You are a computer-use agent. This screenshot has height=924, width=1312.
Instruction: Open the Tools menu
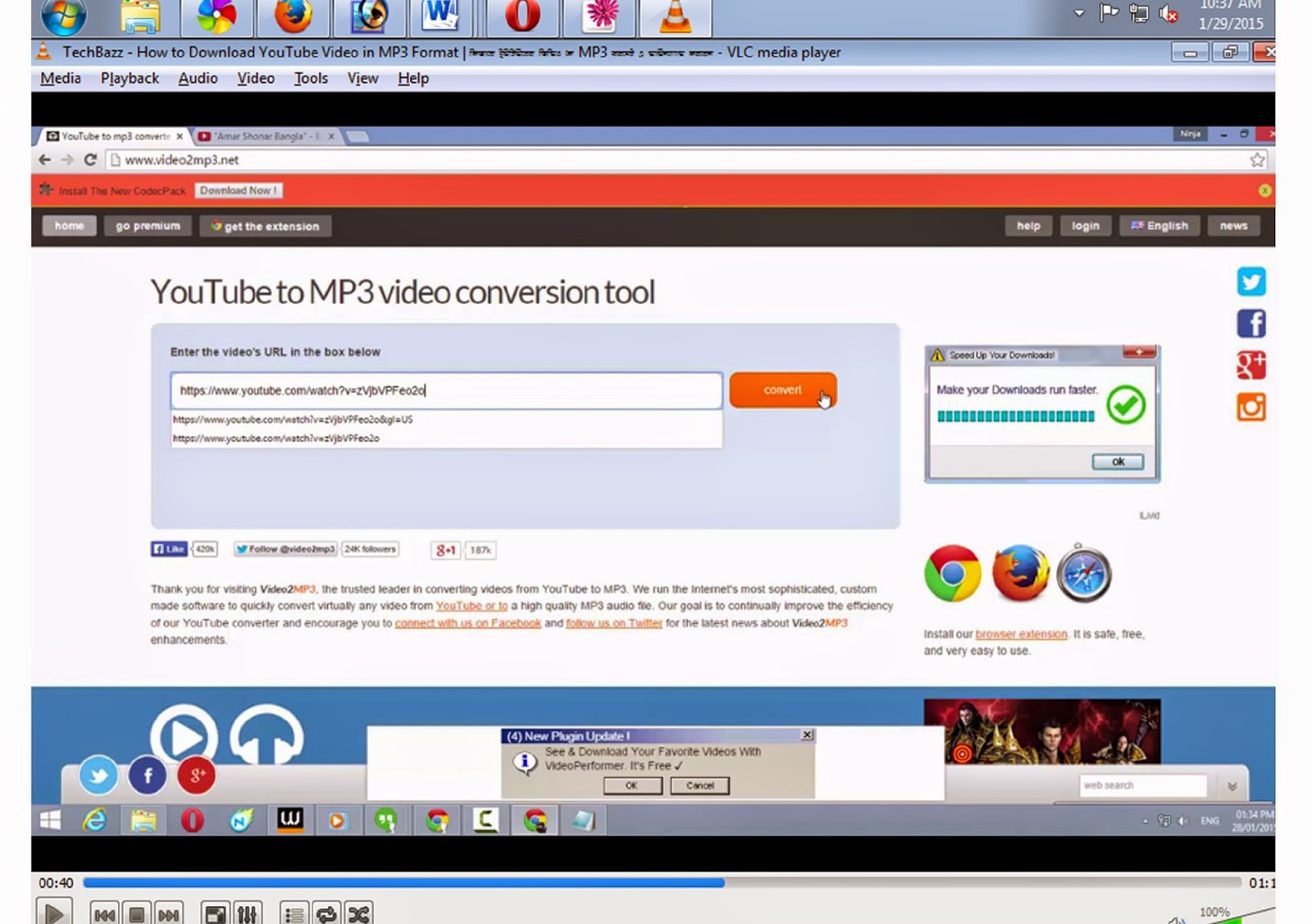coord(311,78)
